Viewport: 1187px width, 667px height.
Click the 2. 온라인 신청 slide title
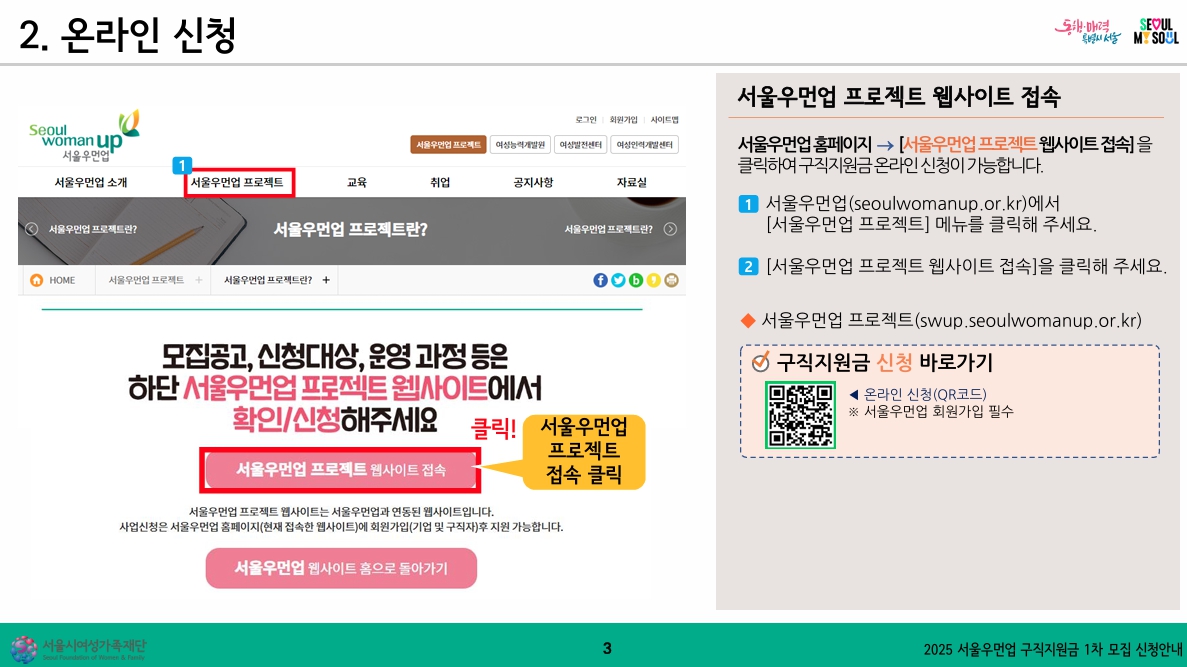pyautogui.click(x=127, y=35)
